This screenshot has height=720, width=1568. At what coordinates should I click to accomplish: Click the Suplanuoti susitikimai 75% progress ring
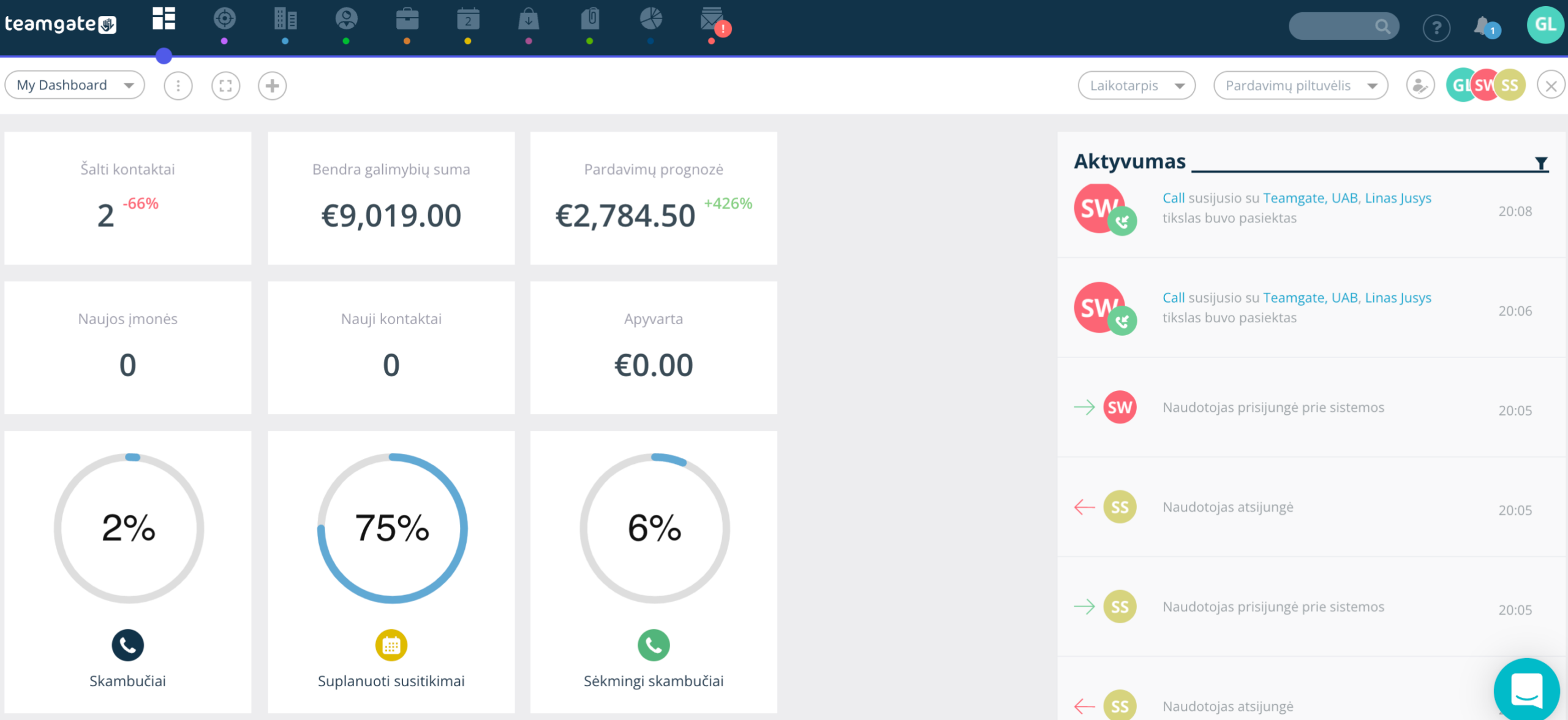point(392,528)
